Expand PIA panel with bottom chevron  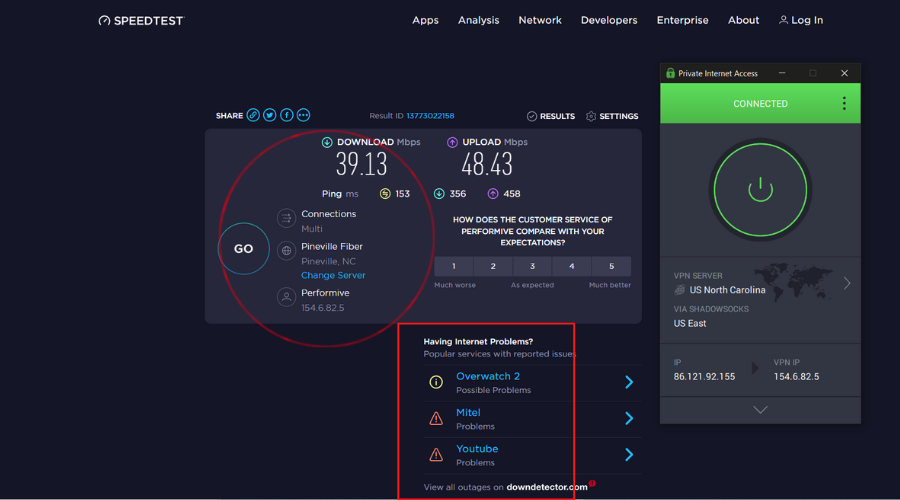(x=761, y=410)
